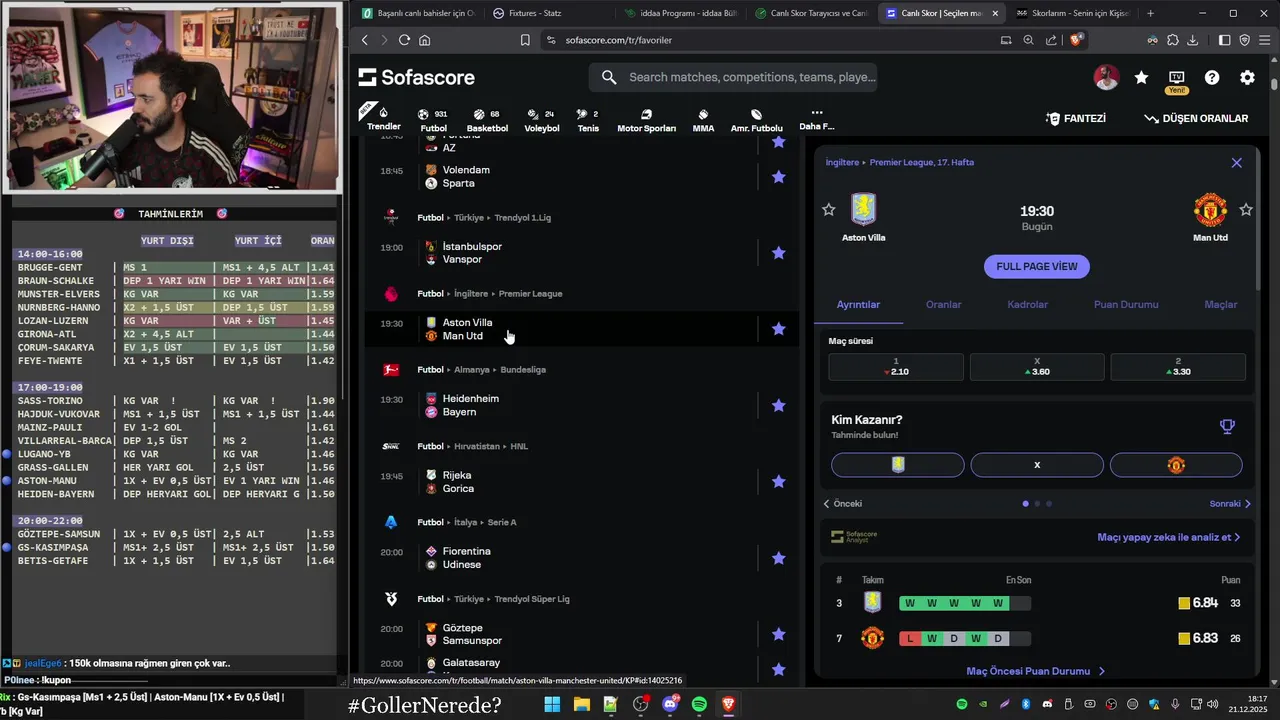Screen dimensions: 1280x720
Task: Expand the Daha F... more sports menu
Action: (817, 119)
